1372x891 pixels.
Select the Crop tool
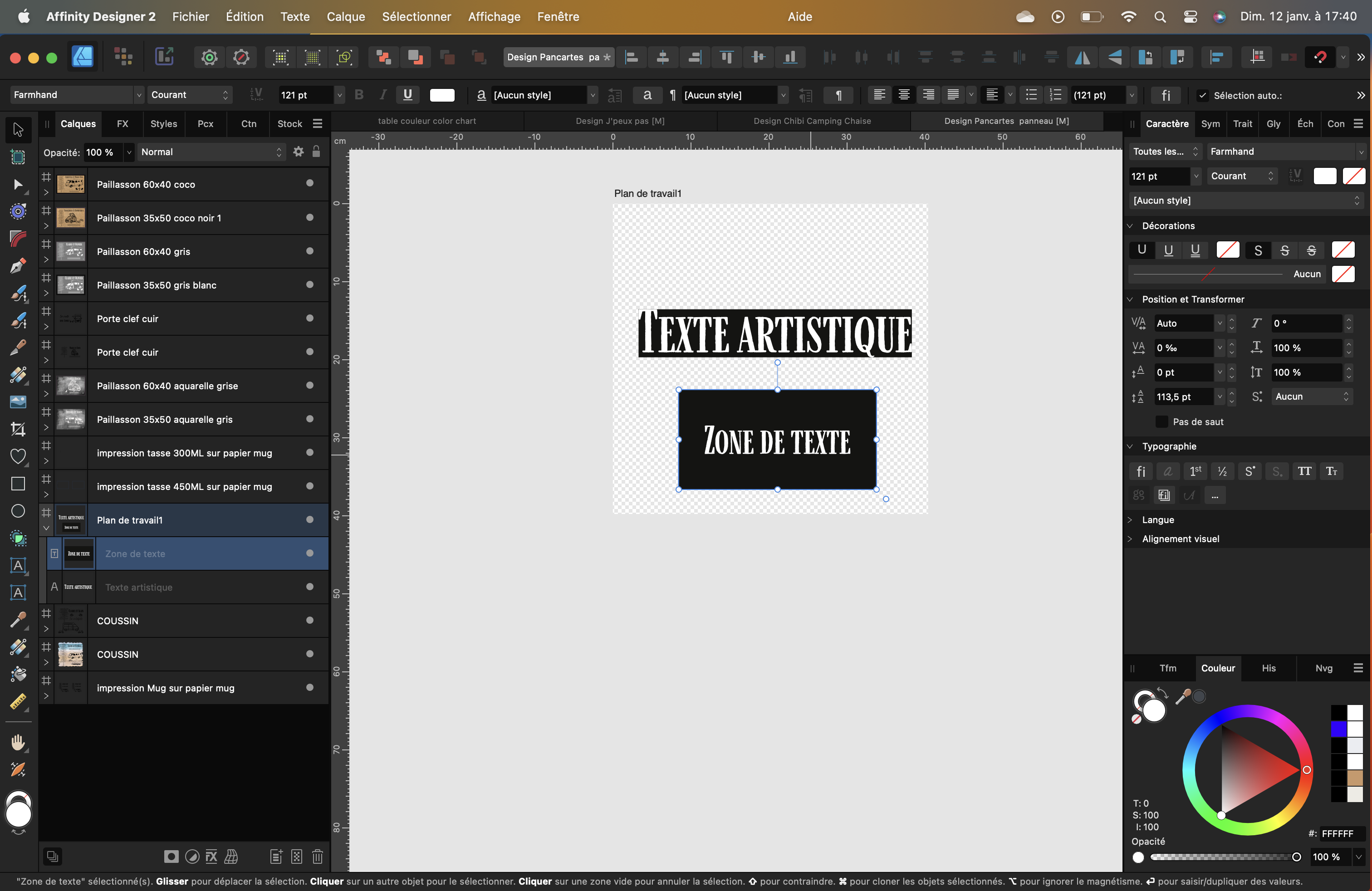pos(18,429)
